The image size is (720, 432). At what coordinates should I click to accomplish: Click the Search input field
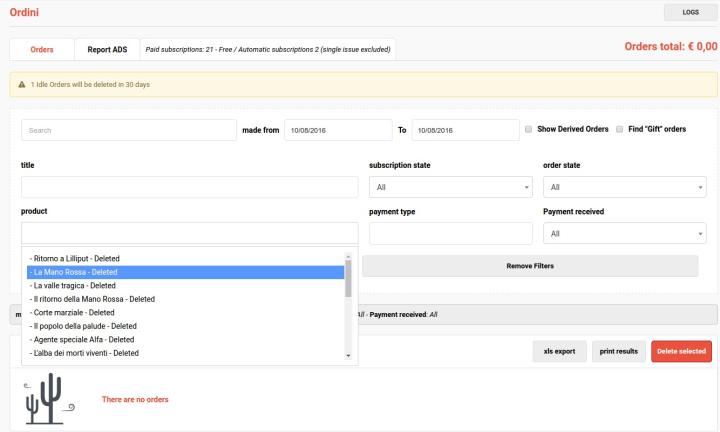[x=127, y=130]
